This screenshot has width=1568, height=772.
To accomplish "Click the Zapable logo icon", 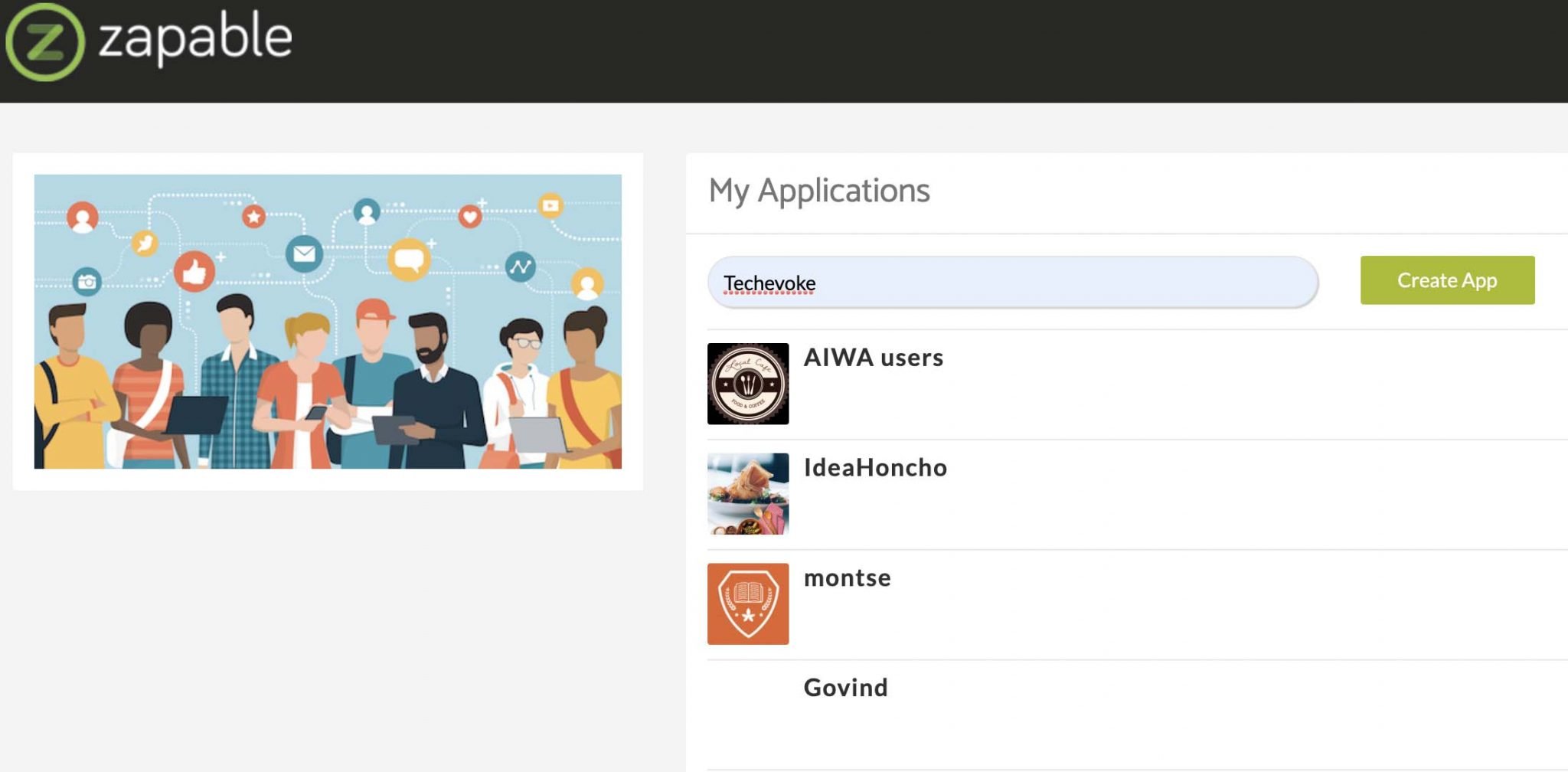I will click(45, 42).
